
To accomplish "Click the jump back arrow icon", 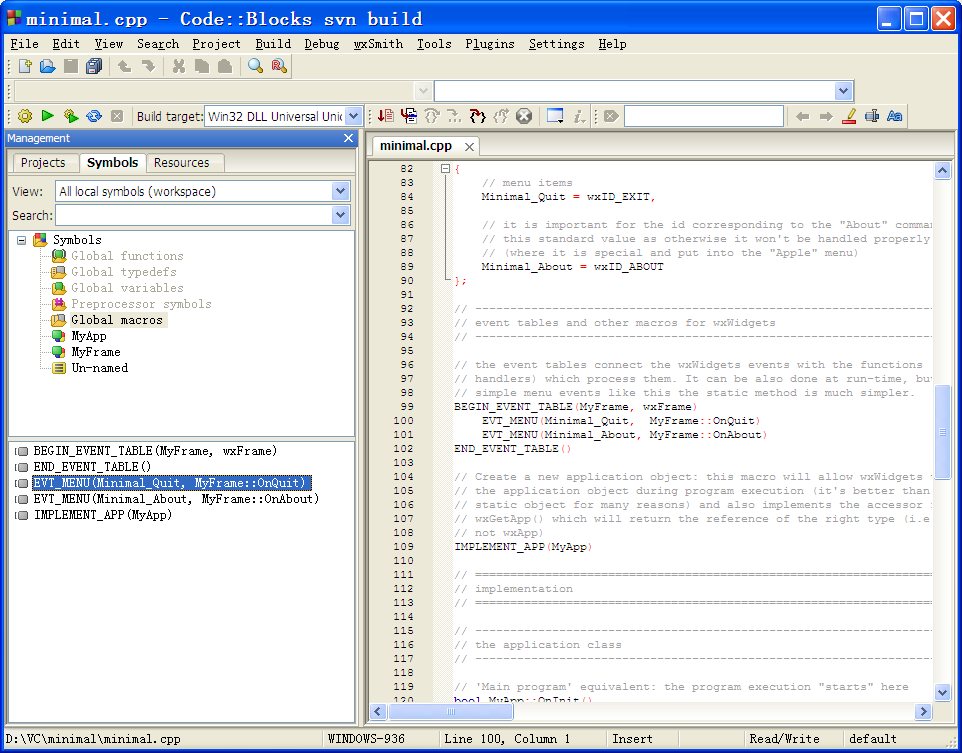I will (802, 116).
